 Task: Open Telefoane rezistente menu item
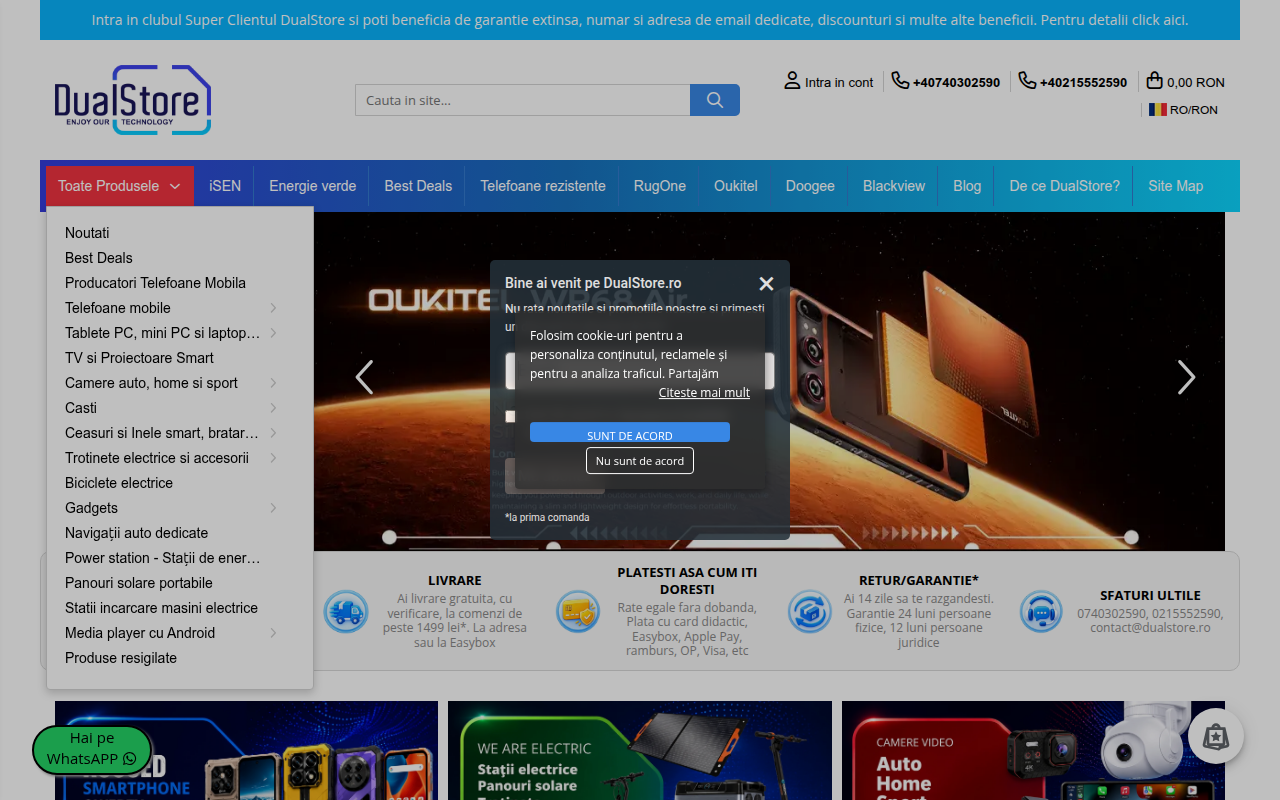(543, 186)
